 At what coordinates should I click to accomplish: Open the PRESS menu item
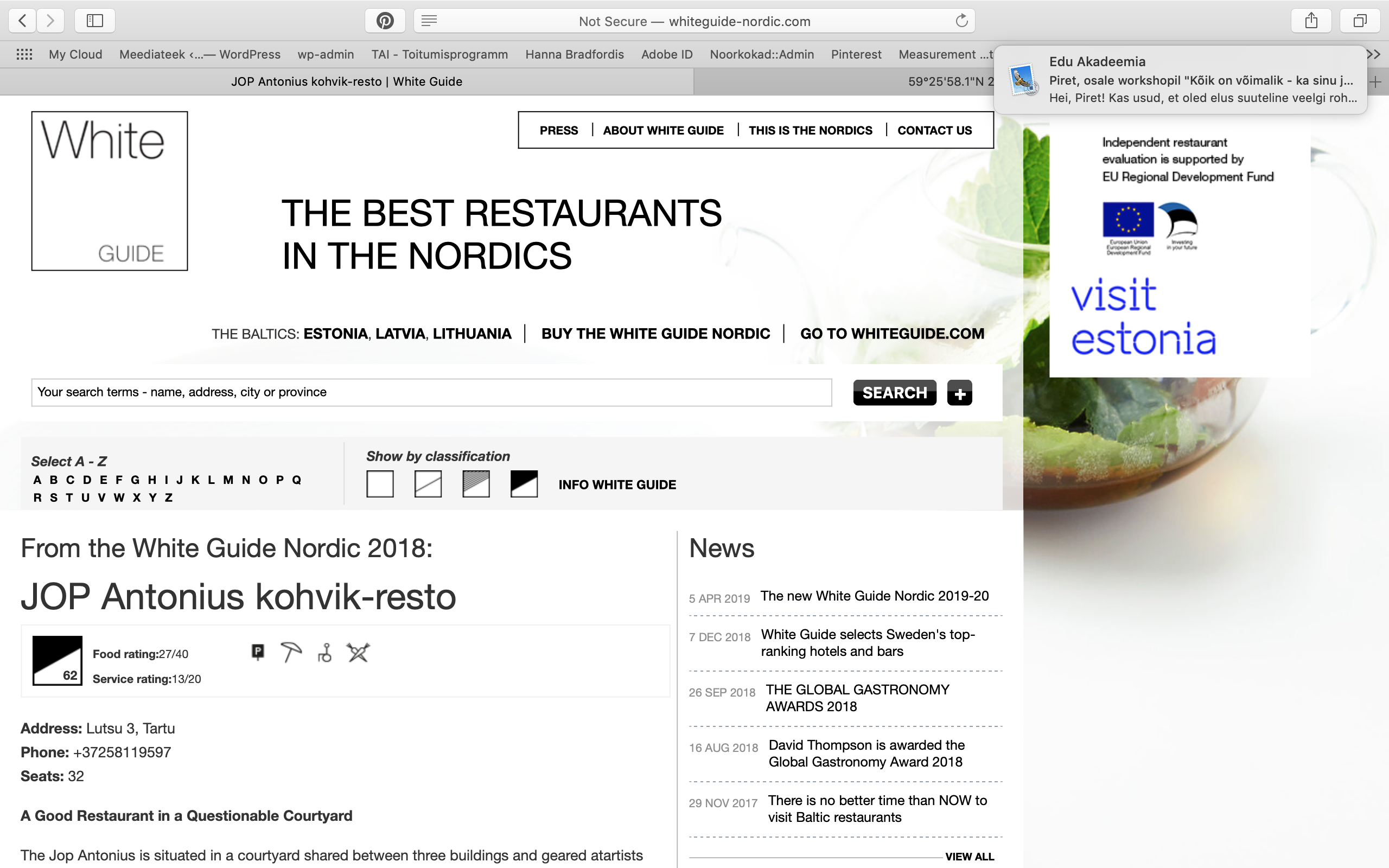point(558,130)
